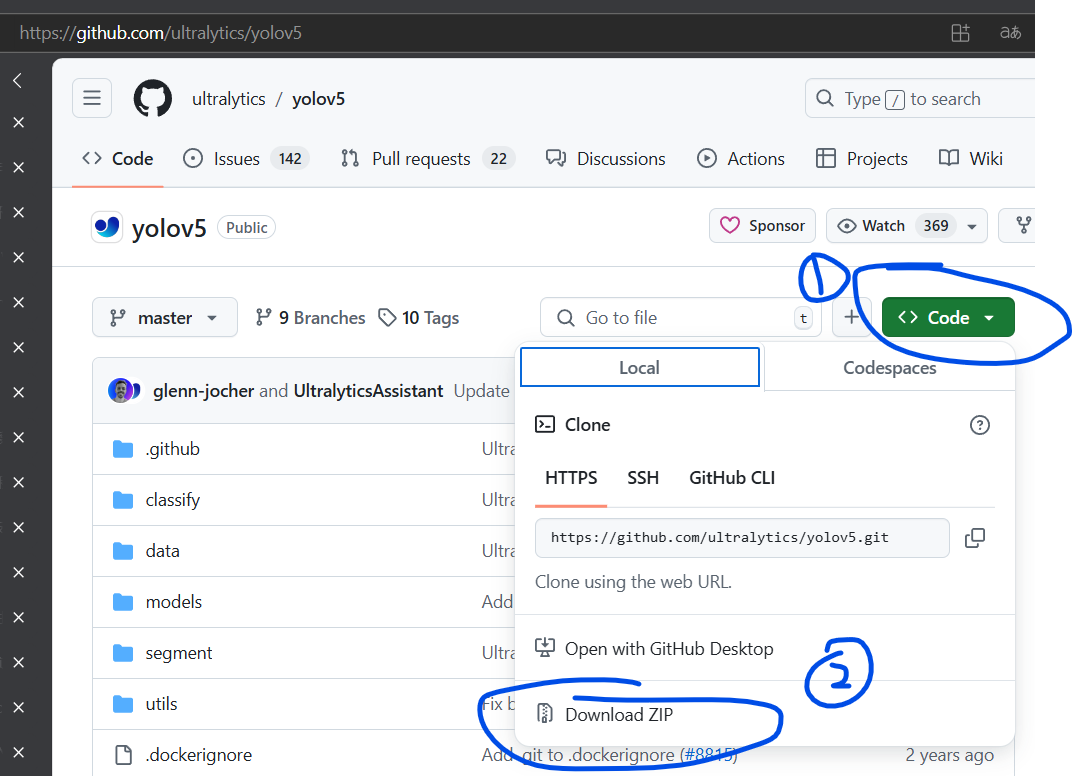Toggle the green Code dropdown button

pyautogui.click(x=948, y=317)
